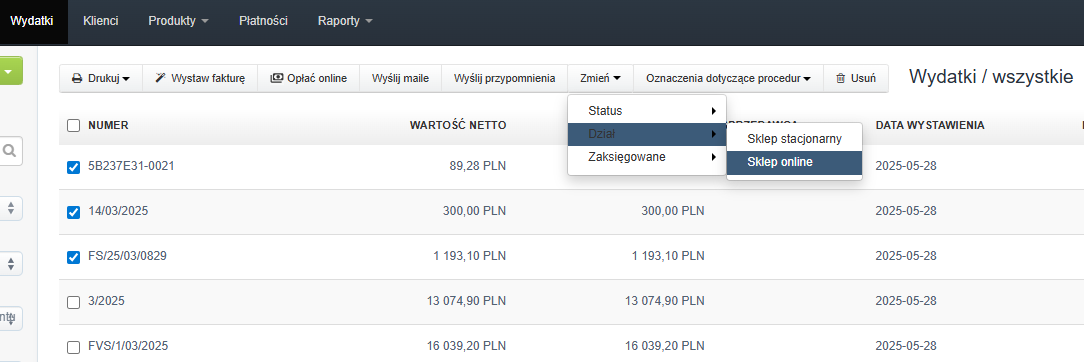Check the row FVS/1/03/2025 checkbox

(73, 347)
